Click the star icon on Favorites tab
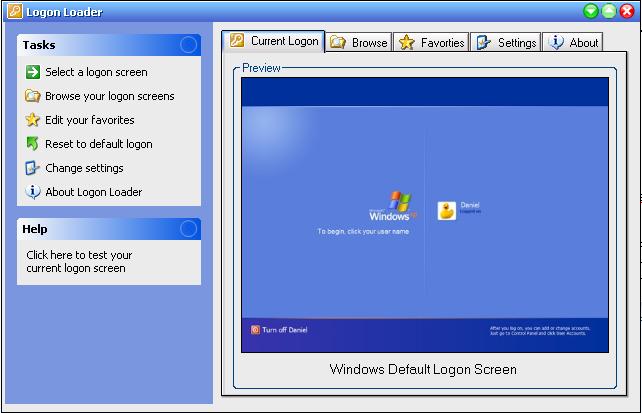This screenshot has width=642, height=413. click(x=406, y=42)
